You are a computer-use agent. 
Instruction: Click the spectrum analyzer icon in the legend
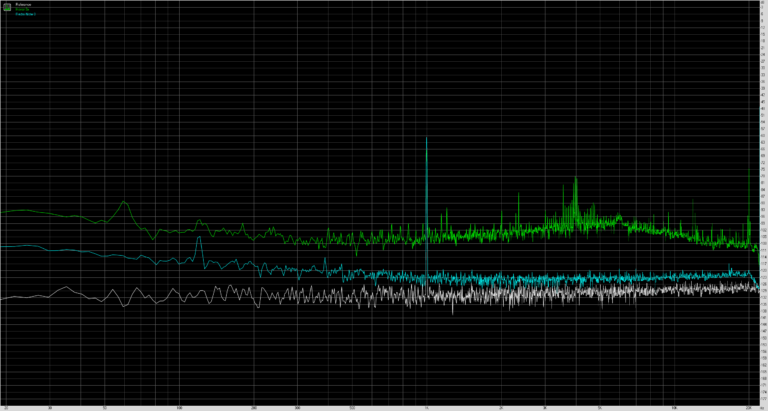click(8, 8)
